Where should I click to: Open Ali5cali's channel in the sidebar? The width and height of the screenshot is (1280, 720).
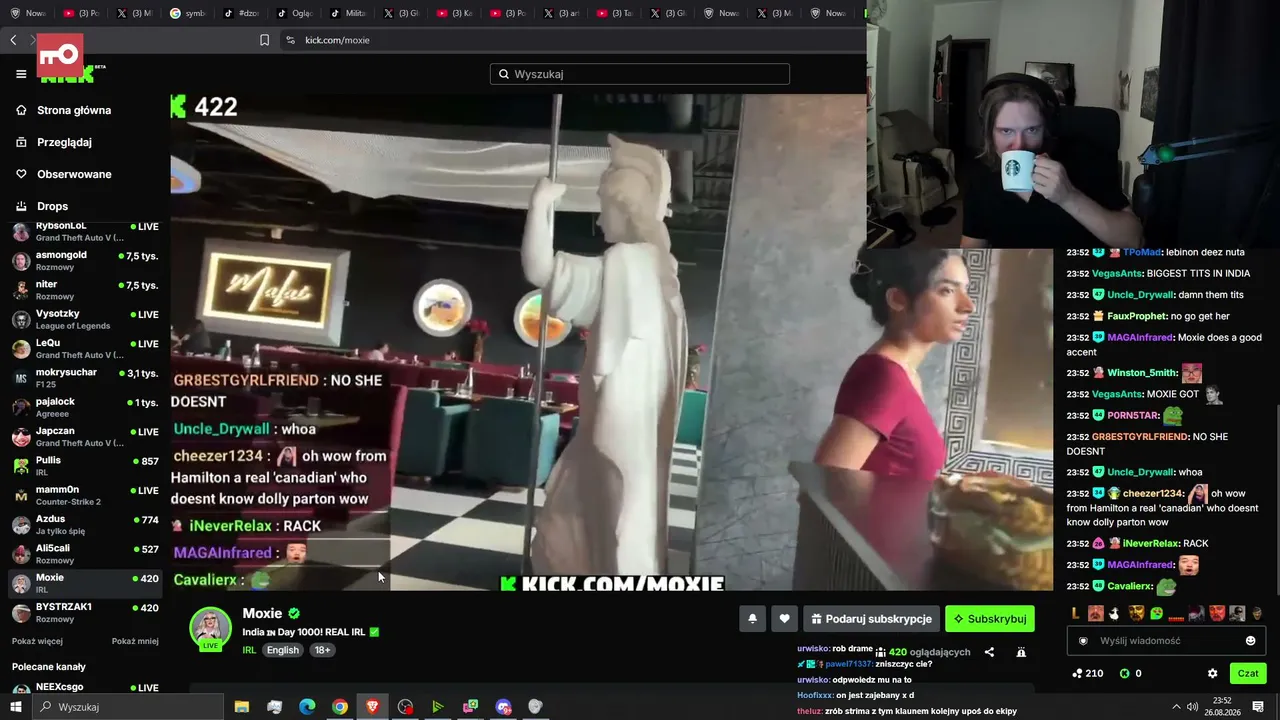tap(85, 554)
